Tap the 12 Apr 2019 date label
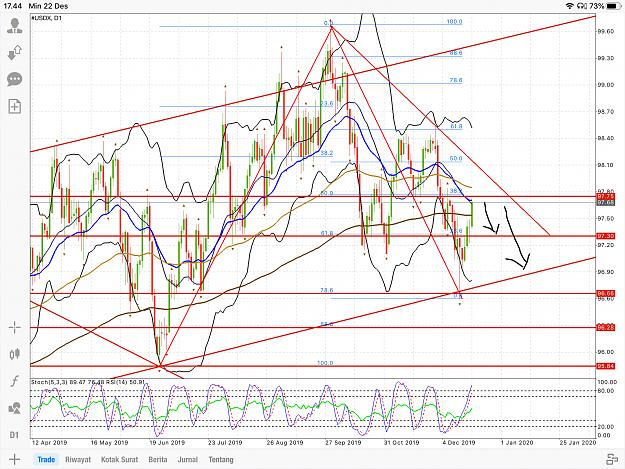Screen dimensions: 625x469 pyautogui.click(x=49, y=442)
